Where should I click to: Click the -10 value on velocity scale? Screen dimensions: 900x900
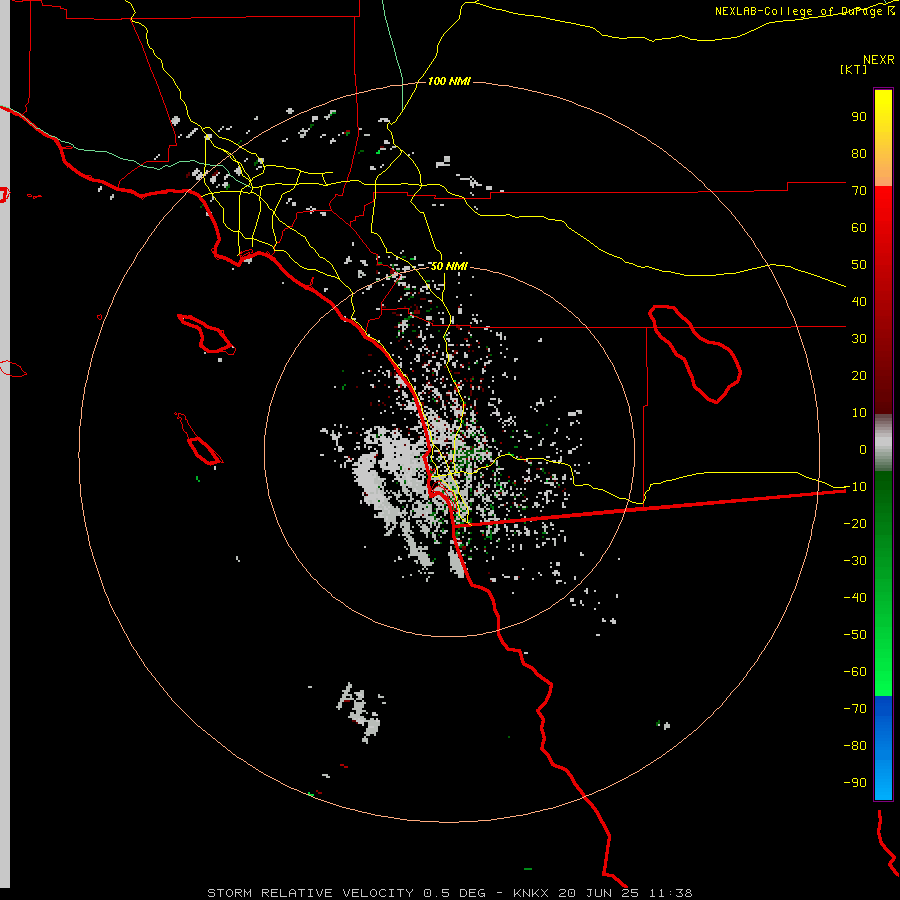855,487
